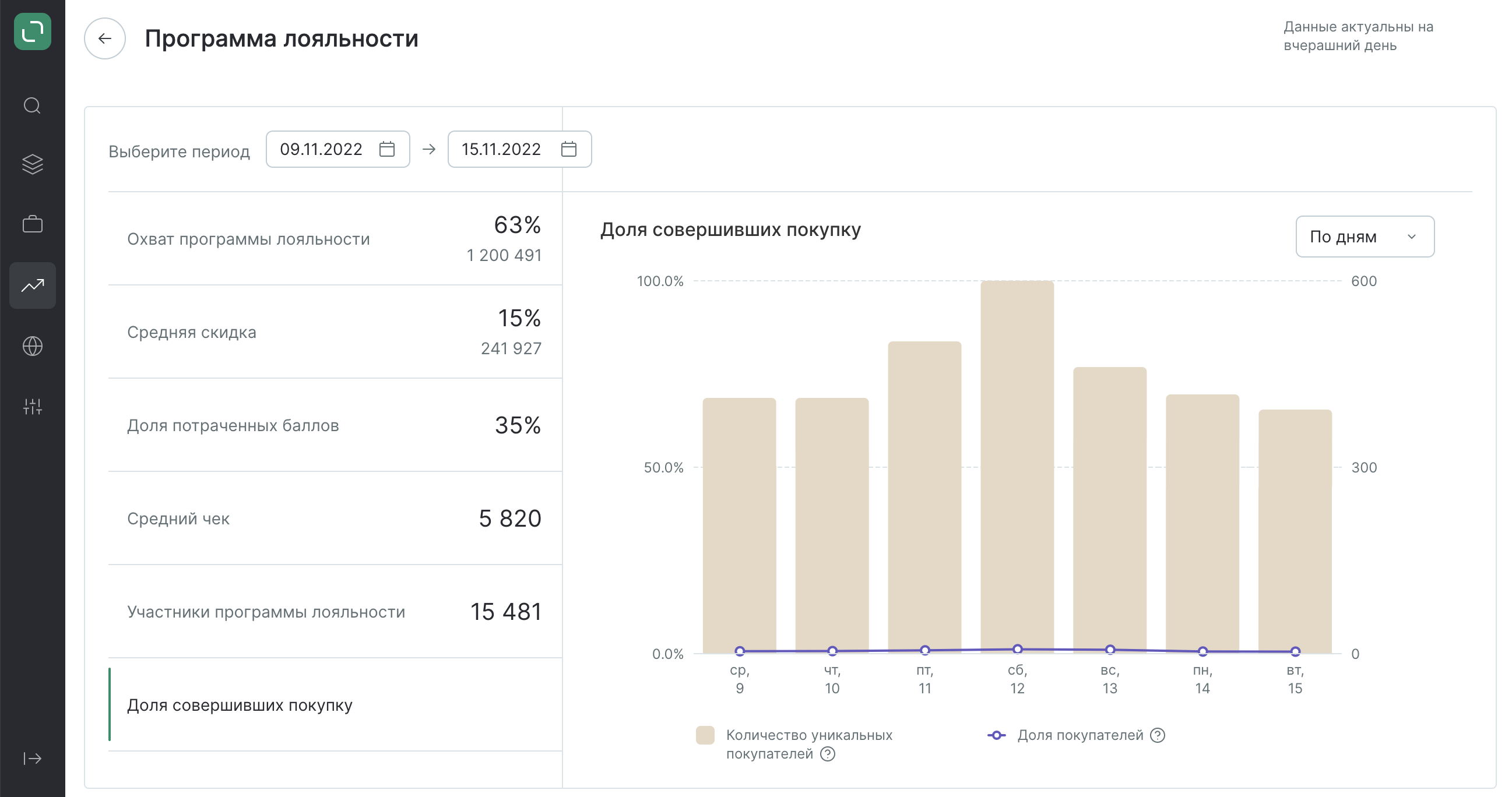Open the globe section in sidebar
This screenshot has width=1512, height=797.
pyautogui.click(x=32, y=346)
